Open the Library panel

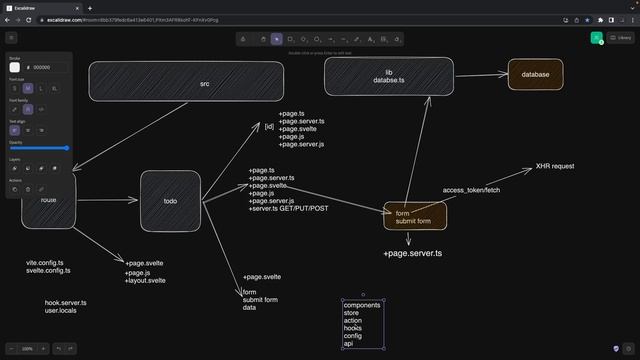621,38
